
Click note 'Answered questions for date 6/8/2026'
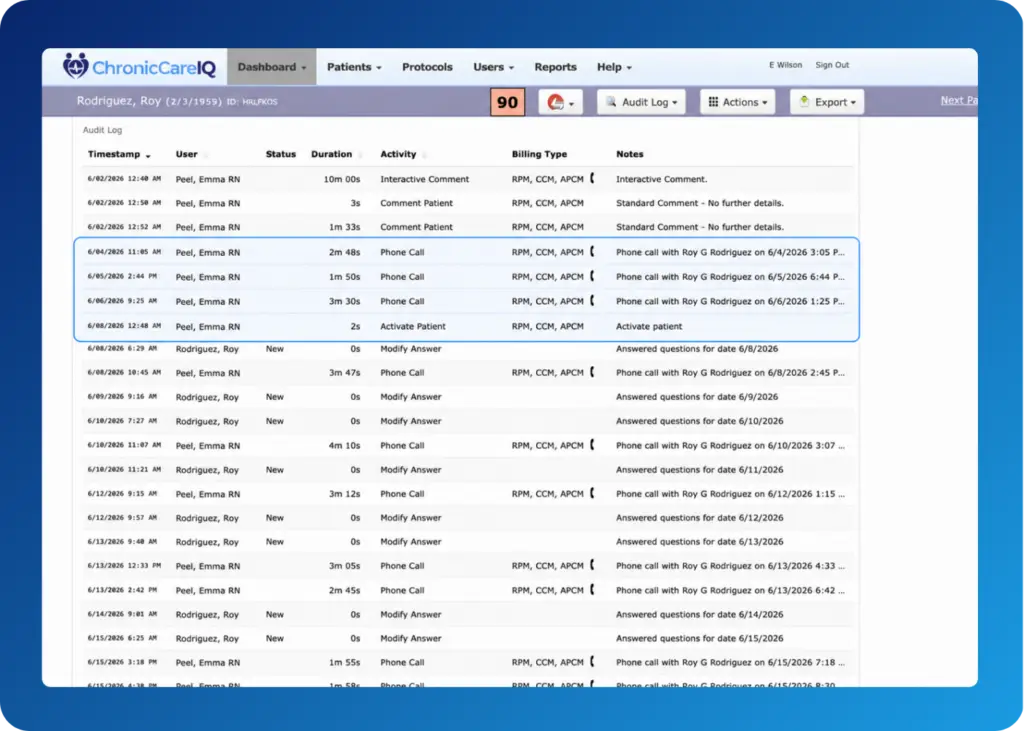click(x=697, y=349)
